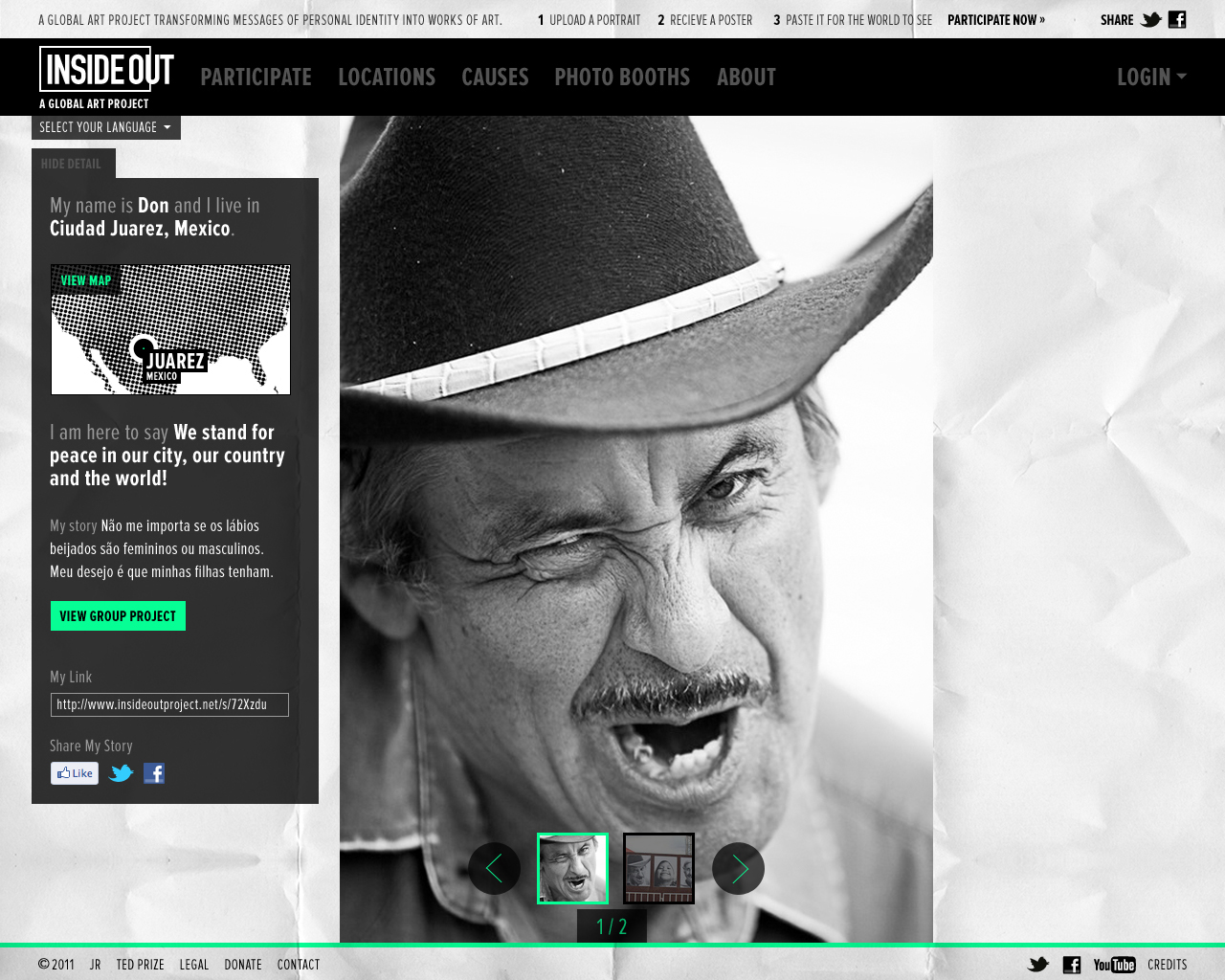Open Contact footer link
Image resolution: width=1225 pixels, height=980 pixels.
pyautogui.click(x=299, y=965)
